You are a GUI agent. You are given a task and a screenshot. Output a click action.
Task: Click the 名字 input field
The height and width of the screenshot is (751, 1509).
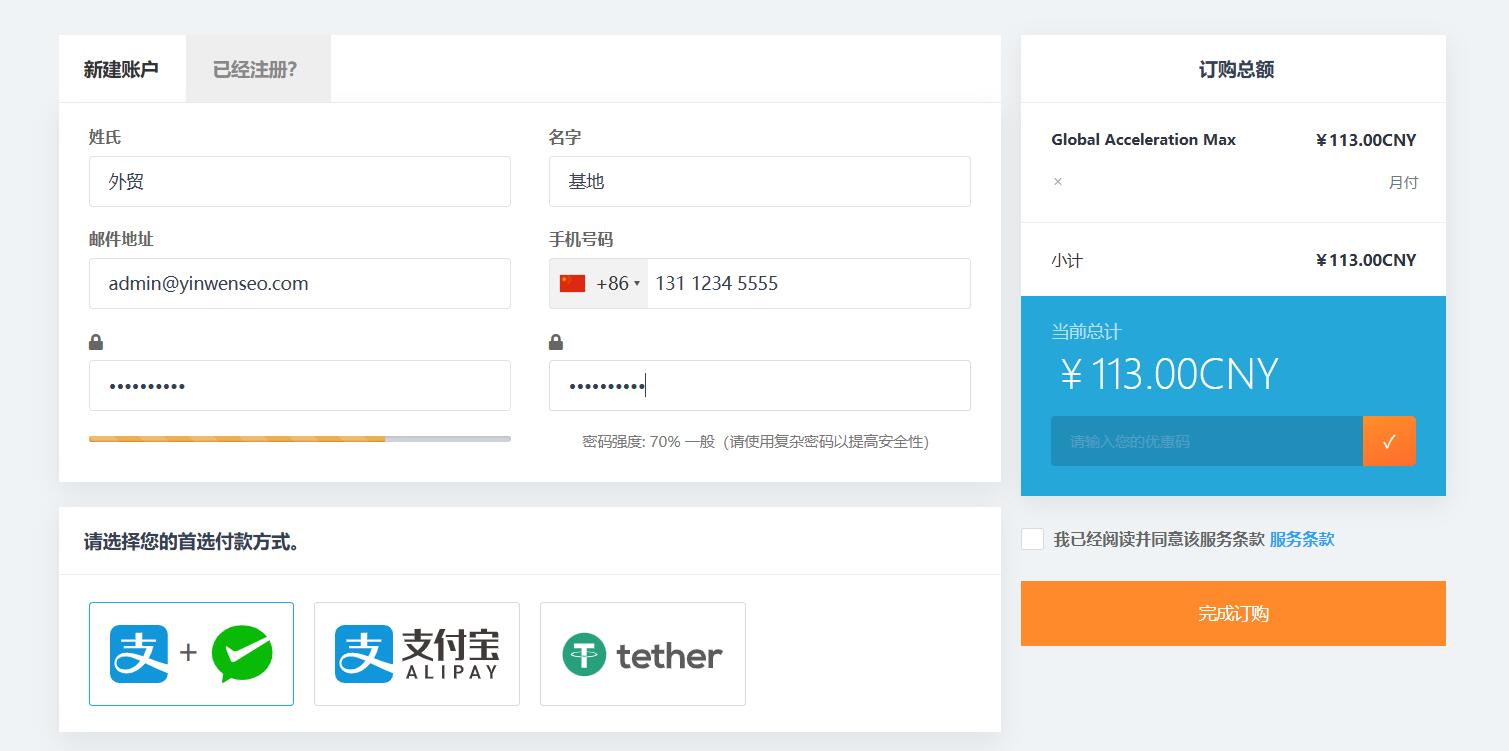tap(760, 182)
